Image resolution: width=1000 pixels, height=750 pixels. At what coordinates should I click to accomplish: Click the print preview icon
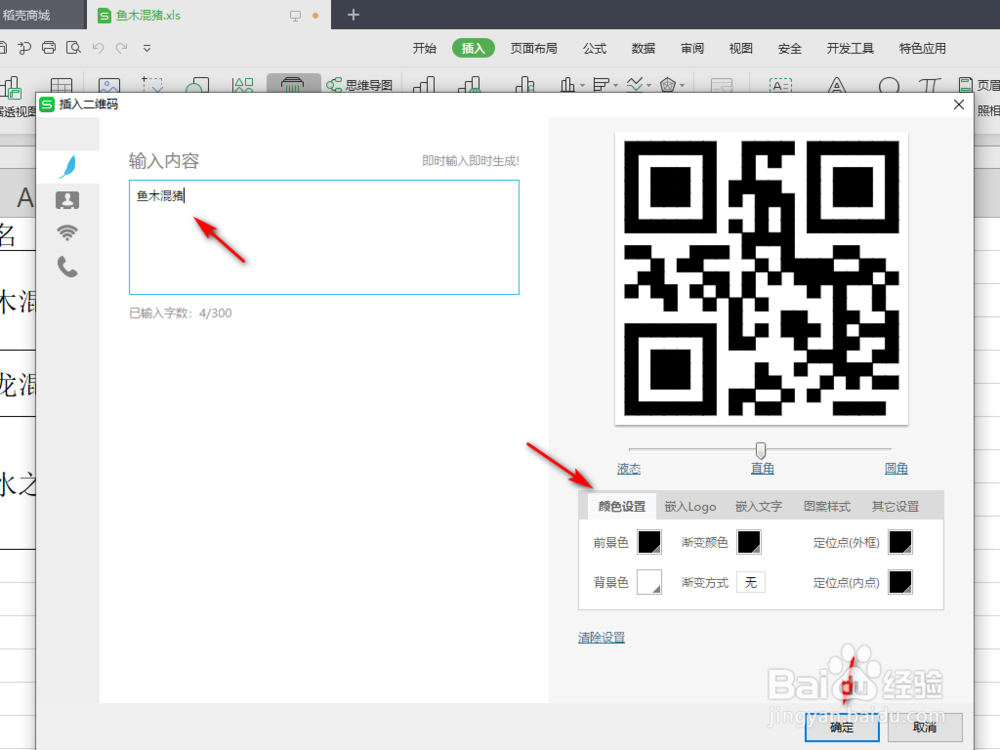(x=73, y=48)
